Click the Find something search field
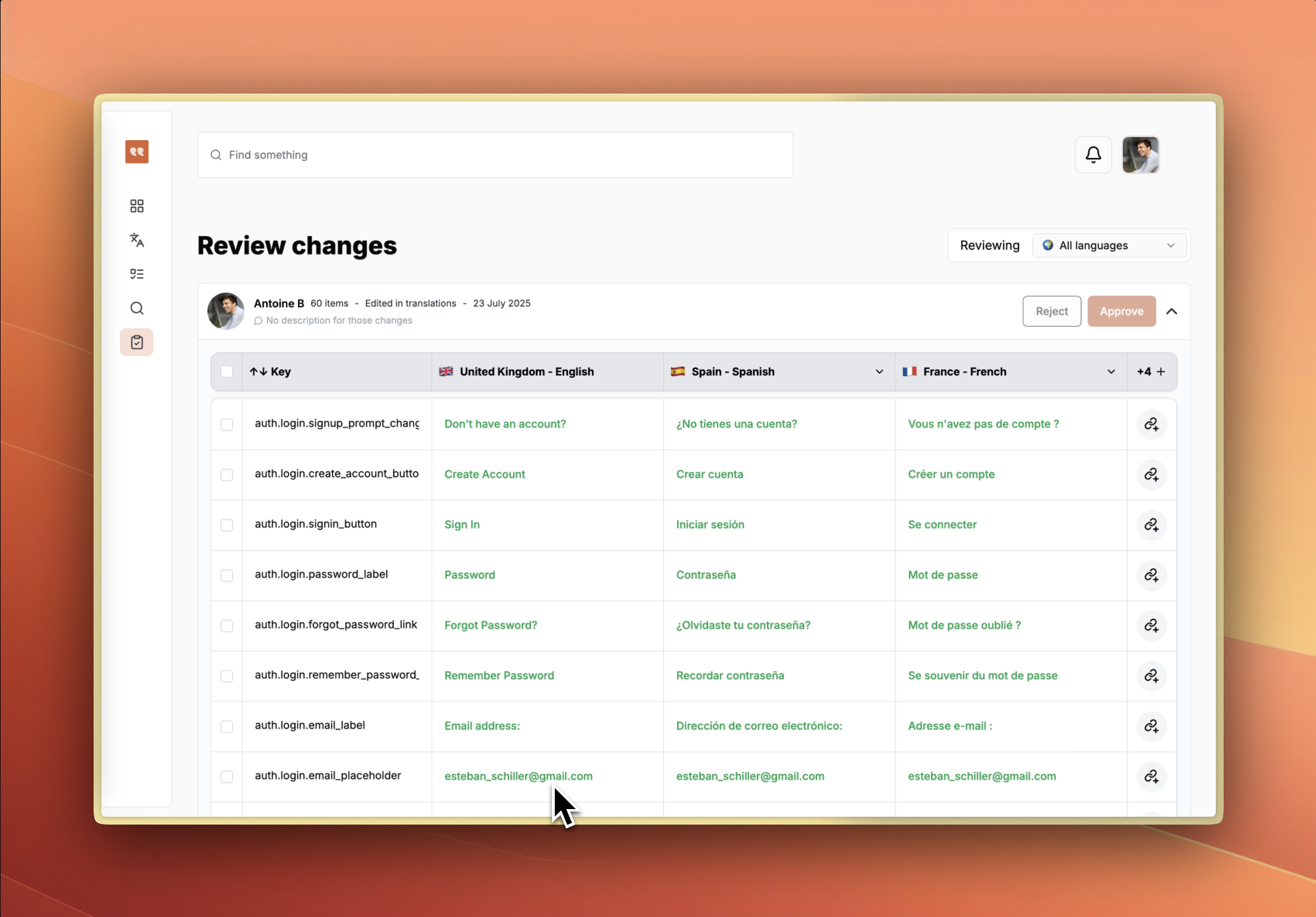The height and width of the screenshot is (917, 1316). click(x=495, y=155)
